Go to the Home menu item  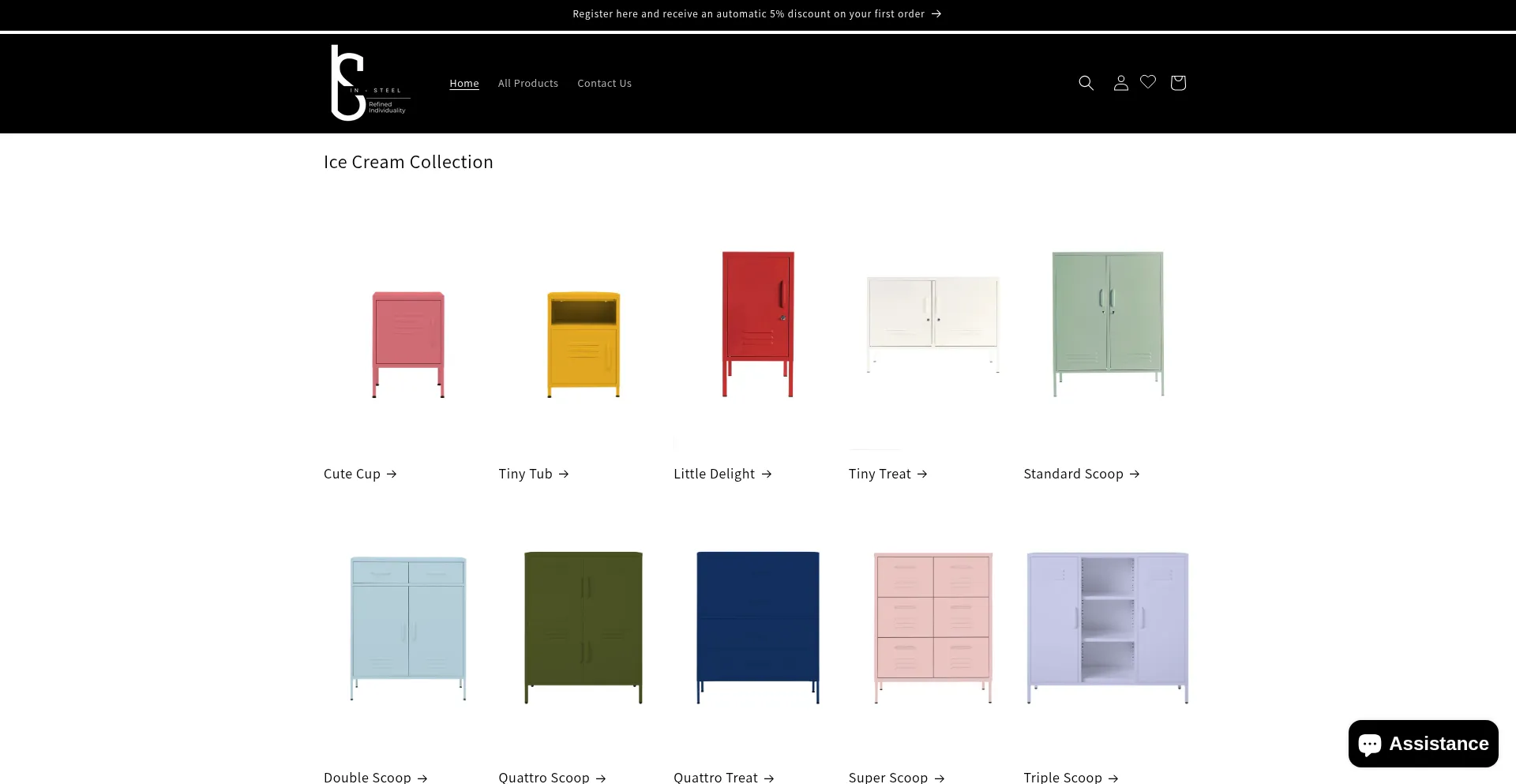tap(464, 84)
